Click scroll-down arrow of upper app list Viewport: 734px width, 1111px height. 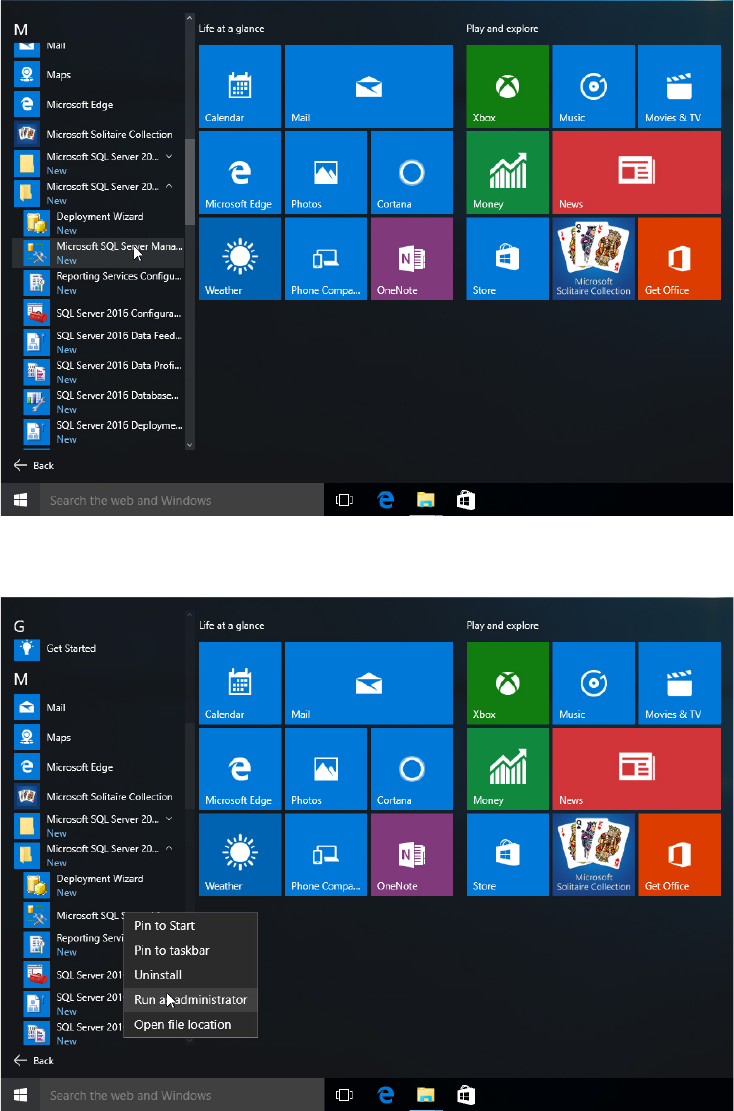coord(189,444)
